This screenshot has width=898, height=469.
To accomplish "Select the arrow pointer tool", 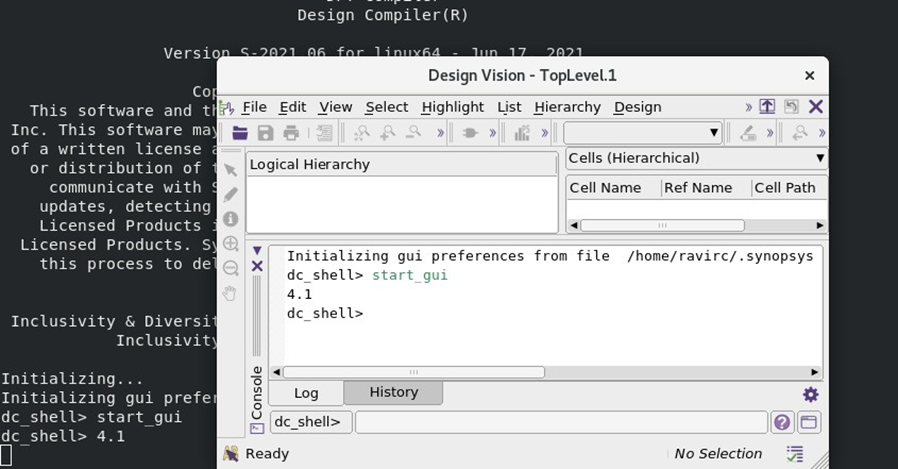I will tap(230, 170).
